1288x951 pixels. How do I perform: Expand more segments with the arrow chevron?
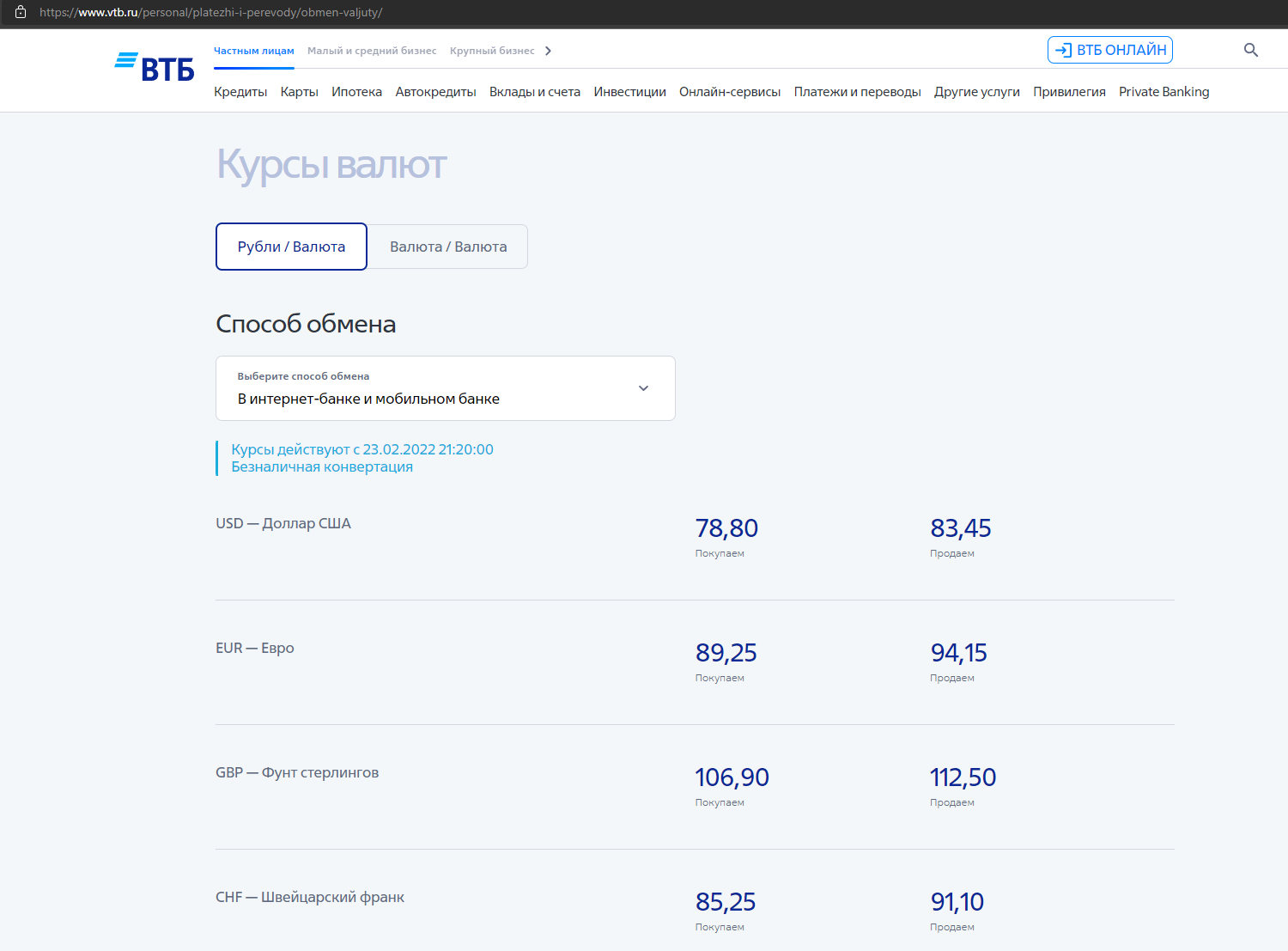tap(548, 51)
